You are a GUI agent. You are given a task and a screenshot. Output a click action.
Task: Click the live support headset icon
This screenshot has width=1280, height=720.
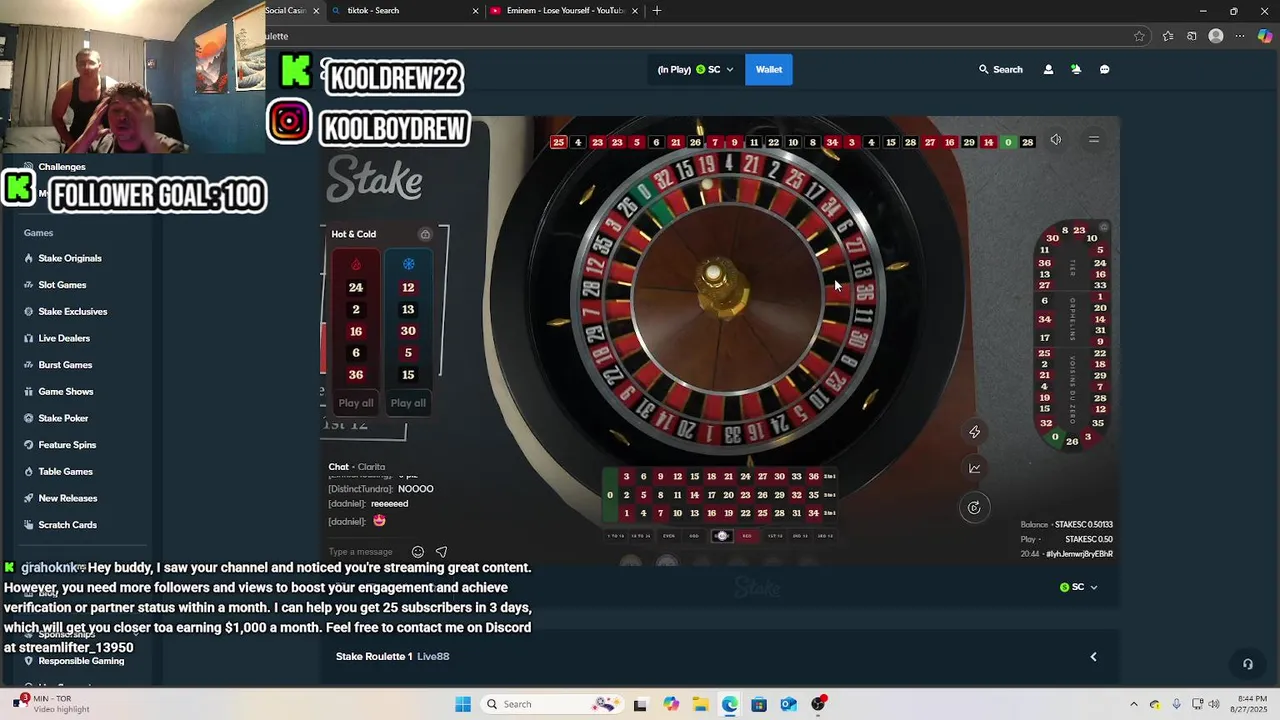(1247, 664)
